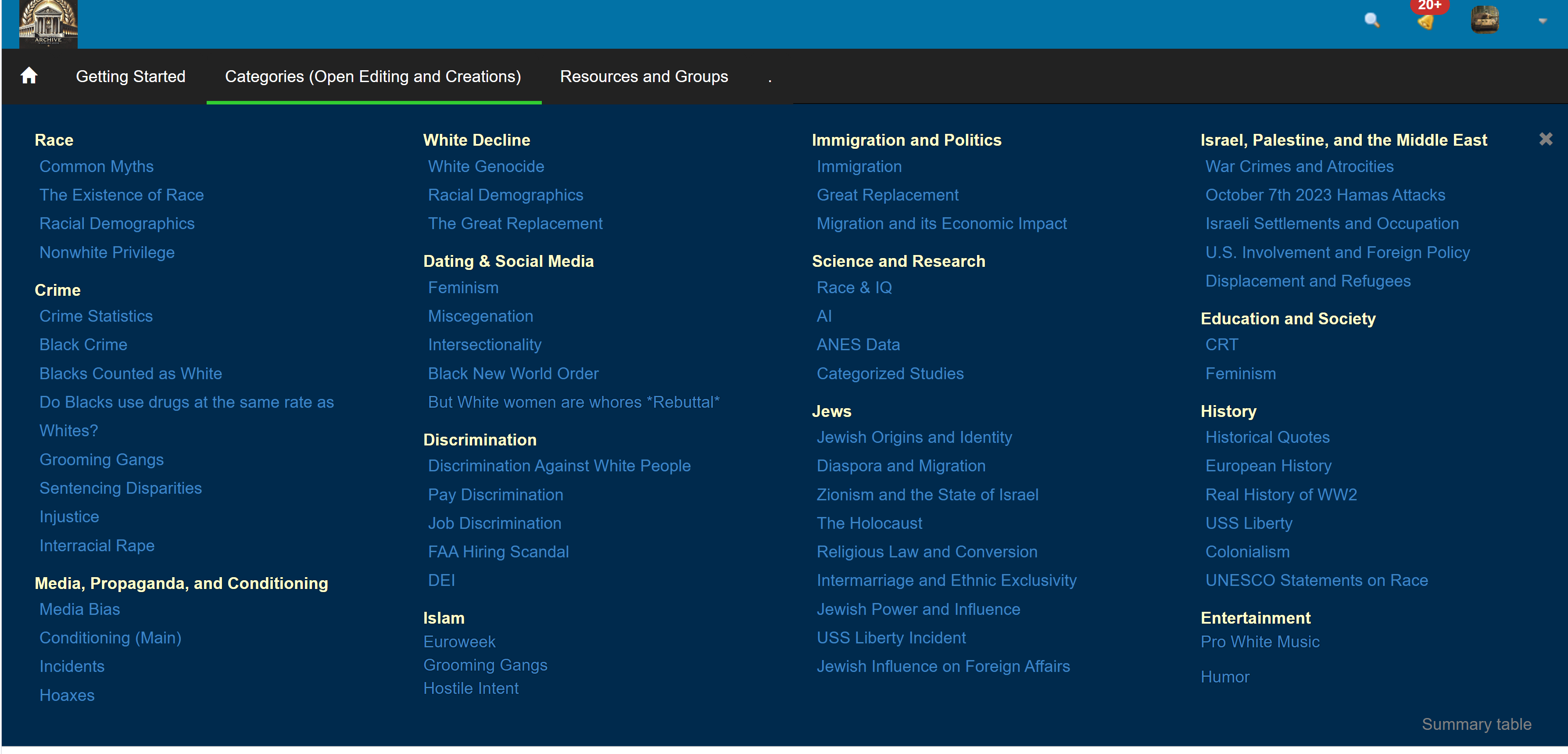Open the CRT link

tap(1221, 345)
